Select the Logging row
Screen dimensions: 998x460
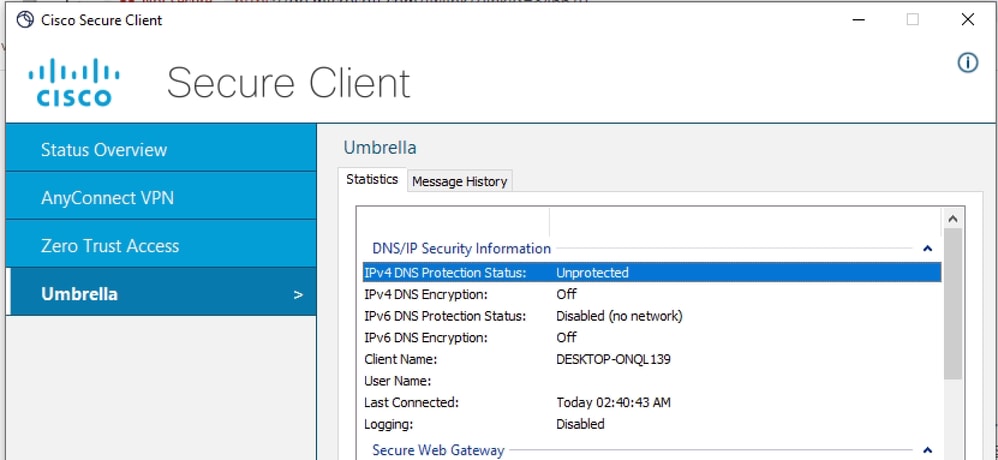[x=652, y=424]
